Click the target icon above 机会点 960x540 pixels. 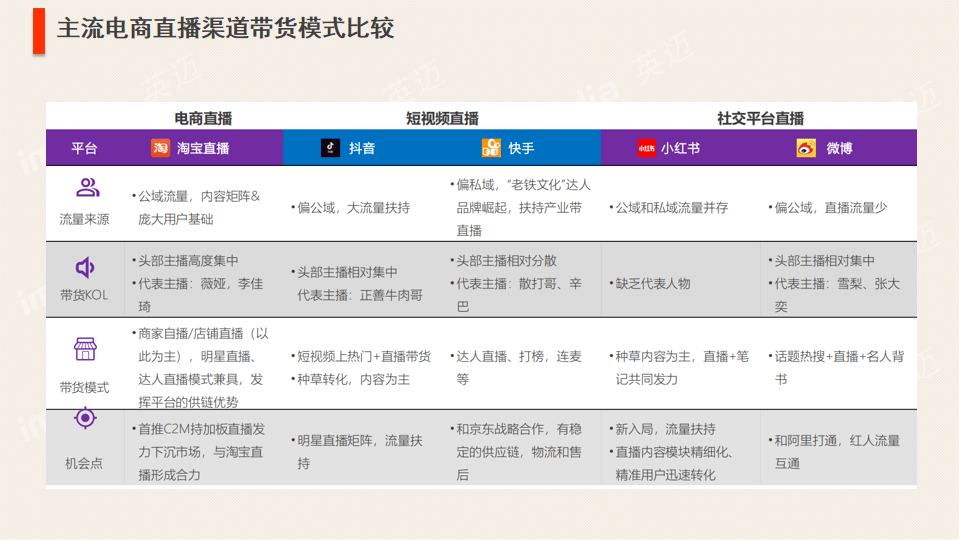pyautogui.click(x=85, y=418)
